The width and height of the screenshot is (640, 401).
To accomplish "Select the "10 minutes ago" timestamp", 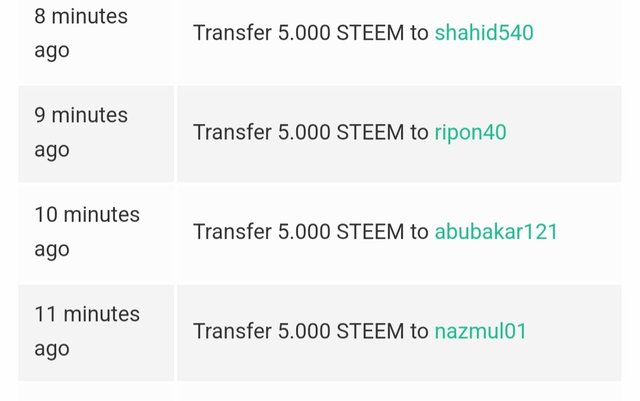I will (x=87, y=231).
